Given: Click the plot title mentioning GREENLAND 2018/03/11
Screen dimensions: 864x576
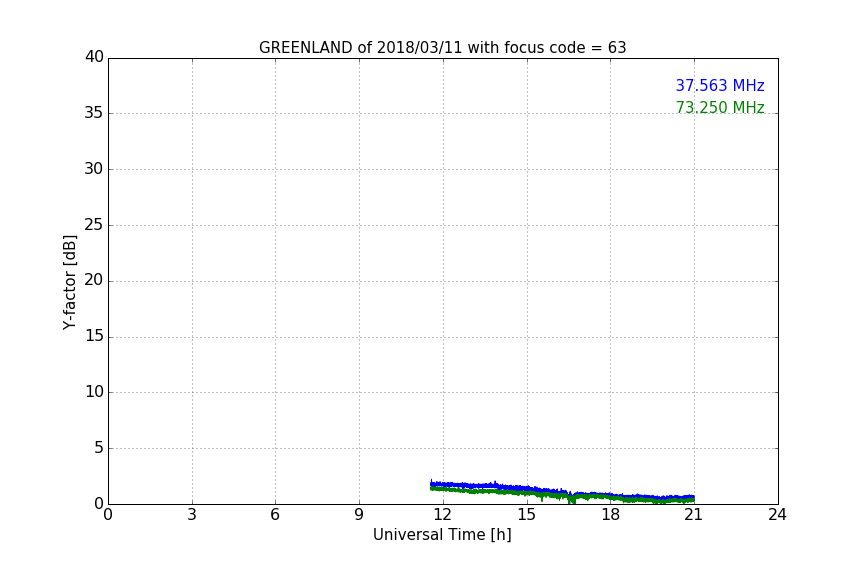Looking at the screenshot, I should click(x=442, y=48).
